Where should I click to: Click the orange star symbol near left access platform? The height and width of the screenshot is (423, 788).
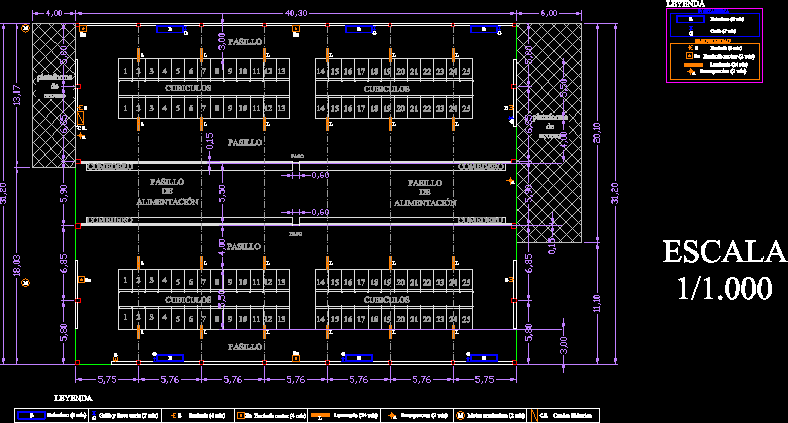(81, 136)
